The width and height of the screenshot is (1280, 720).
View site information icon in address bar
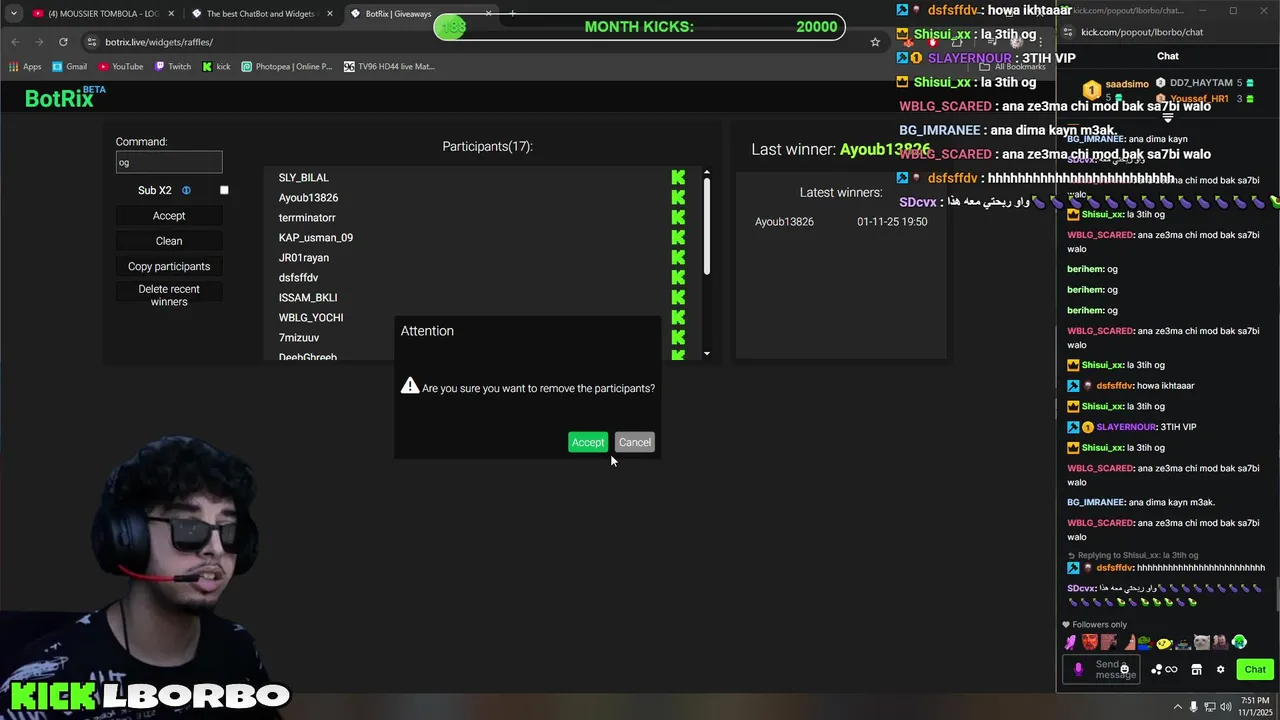click(92, 42)
